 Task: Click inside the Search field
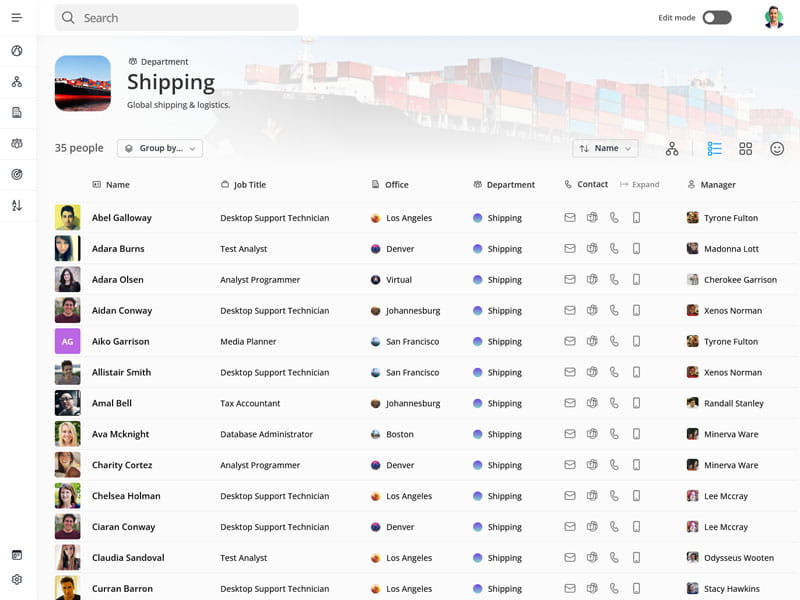click(176, 17)
